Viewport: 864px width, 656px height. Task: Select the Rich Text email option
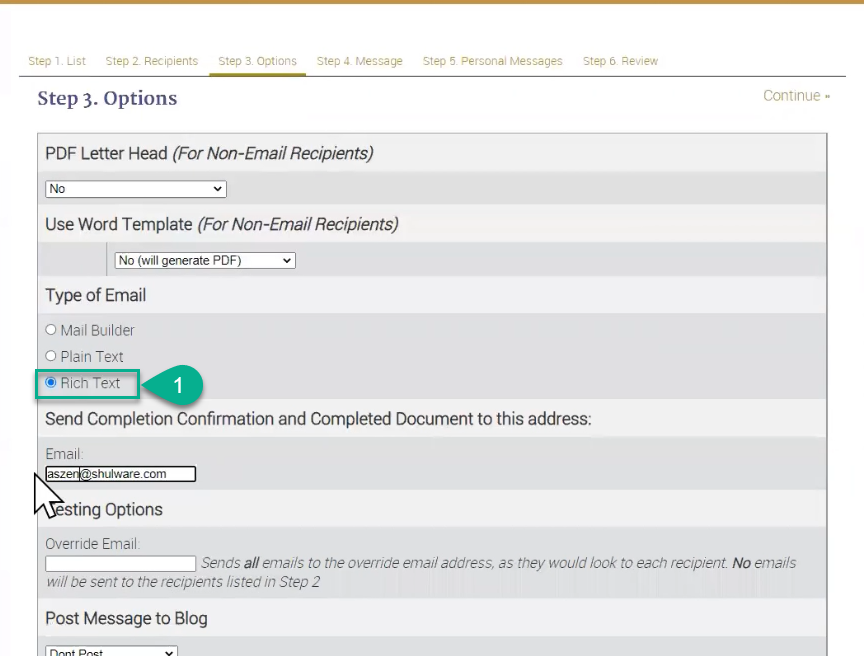click(x=51, y=383)
